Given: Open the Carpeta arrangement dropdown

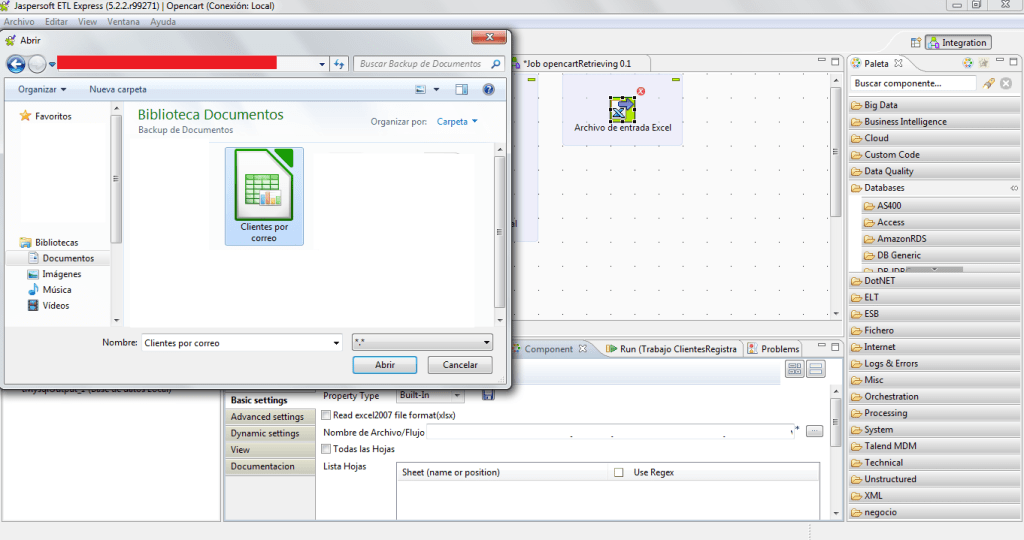Looking at the screenshot, I should (x=457, y=121).
